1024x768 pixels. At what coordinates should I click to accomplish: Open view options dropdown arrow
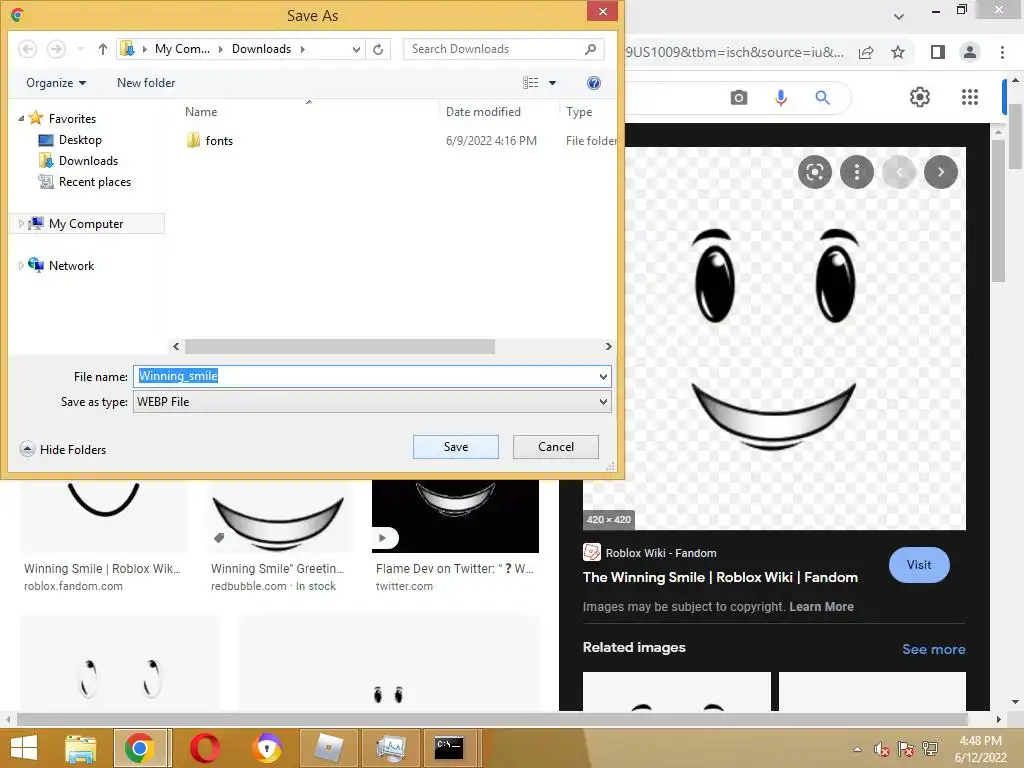tap(552, 83)
